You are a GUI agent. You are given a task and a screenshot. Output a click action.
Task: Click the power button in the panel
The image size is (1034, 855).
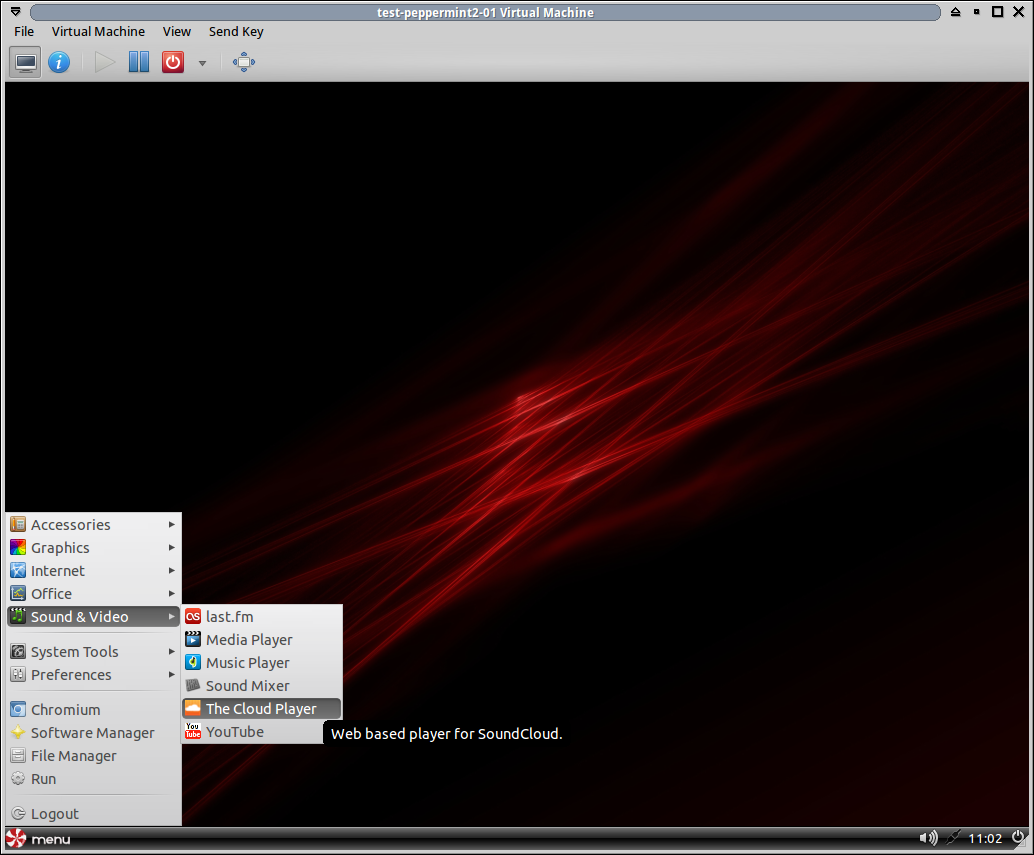1018,838
